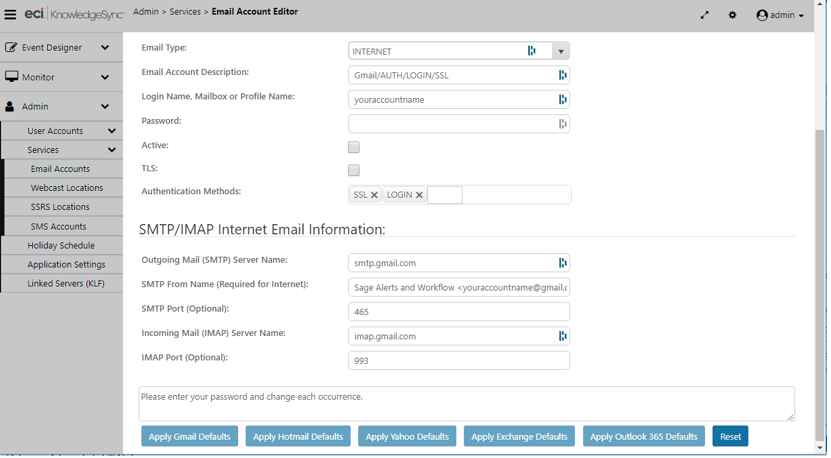831x458 pixels.
Task: Collapse the Admin section chevron
Action: pyautogui.click(x=105, y=107)
